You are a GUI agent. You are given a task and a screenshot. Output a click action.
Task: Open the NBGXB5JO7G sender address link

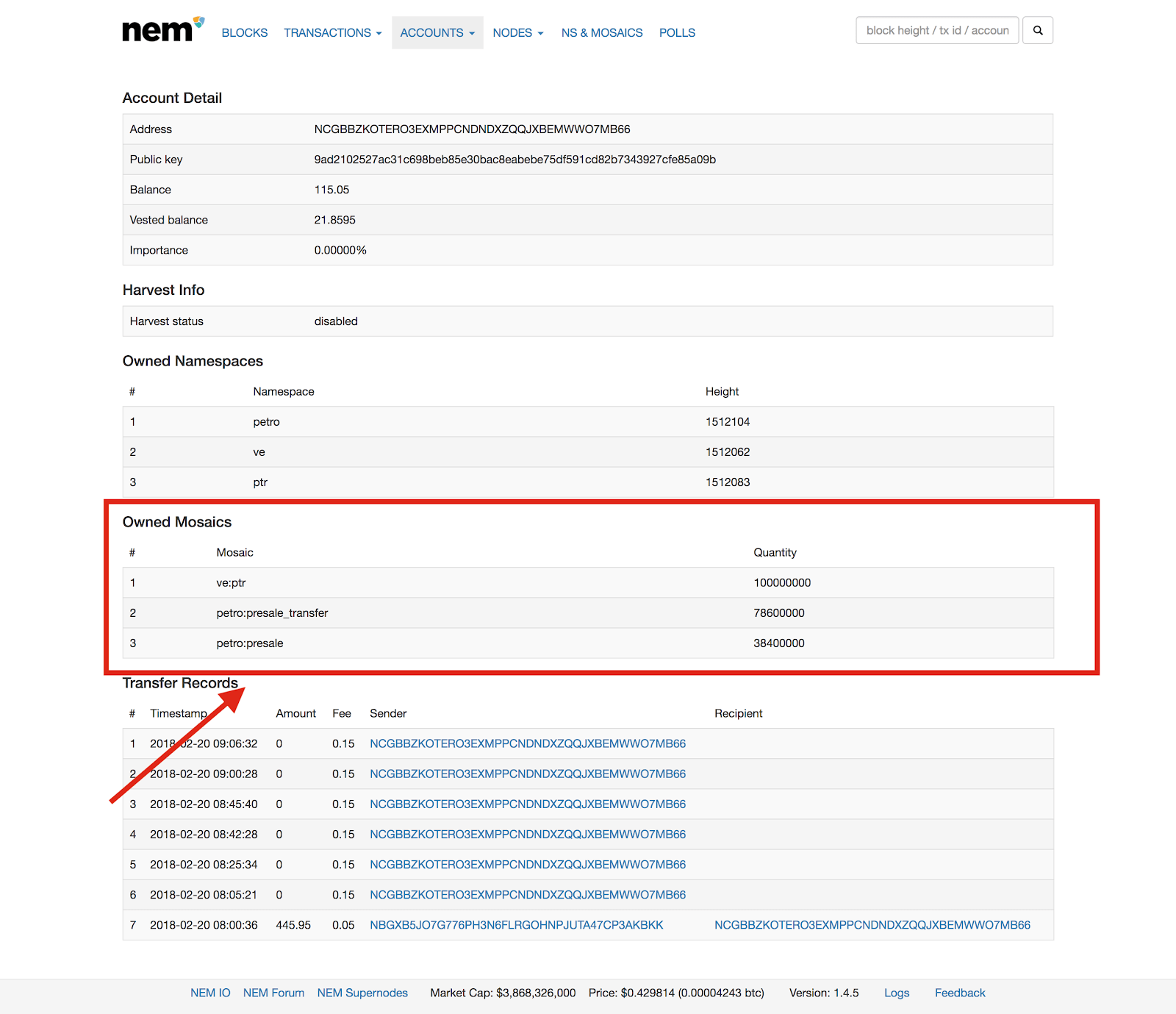tap(516, 924)
